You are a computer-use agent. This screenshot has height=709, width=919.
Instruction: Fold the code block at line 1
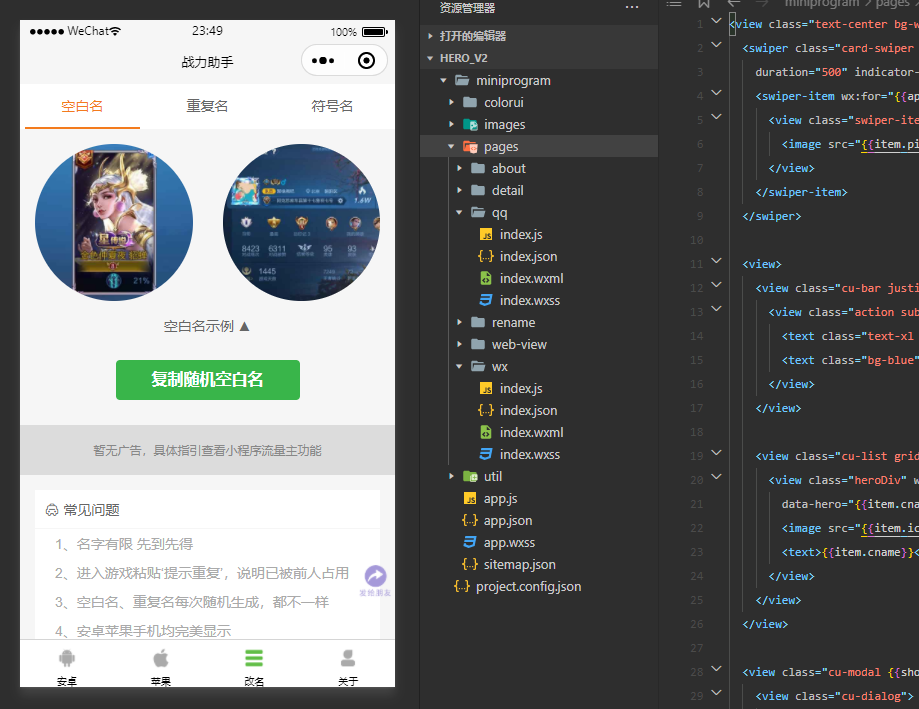click(x=716, y=21)
